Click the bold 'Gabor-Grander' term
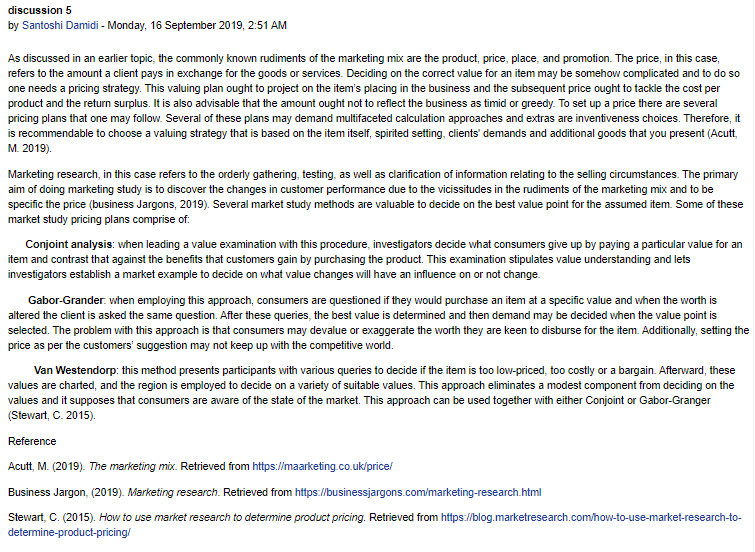Image resolution: width=755 pixels, height=552 pixels. click(x=65, y=300)
